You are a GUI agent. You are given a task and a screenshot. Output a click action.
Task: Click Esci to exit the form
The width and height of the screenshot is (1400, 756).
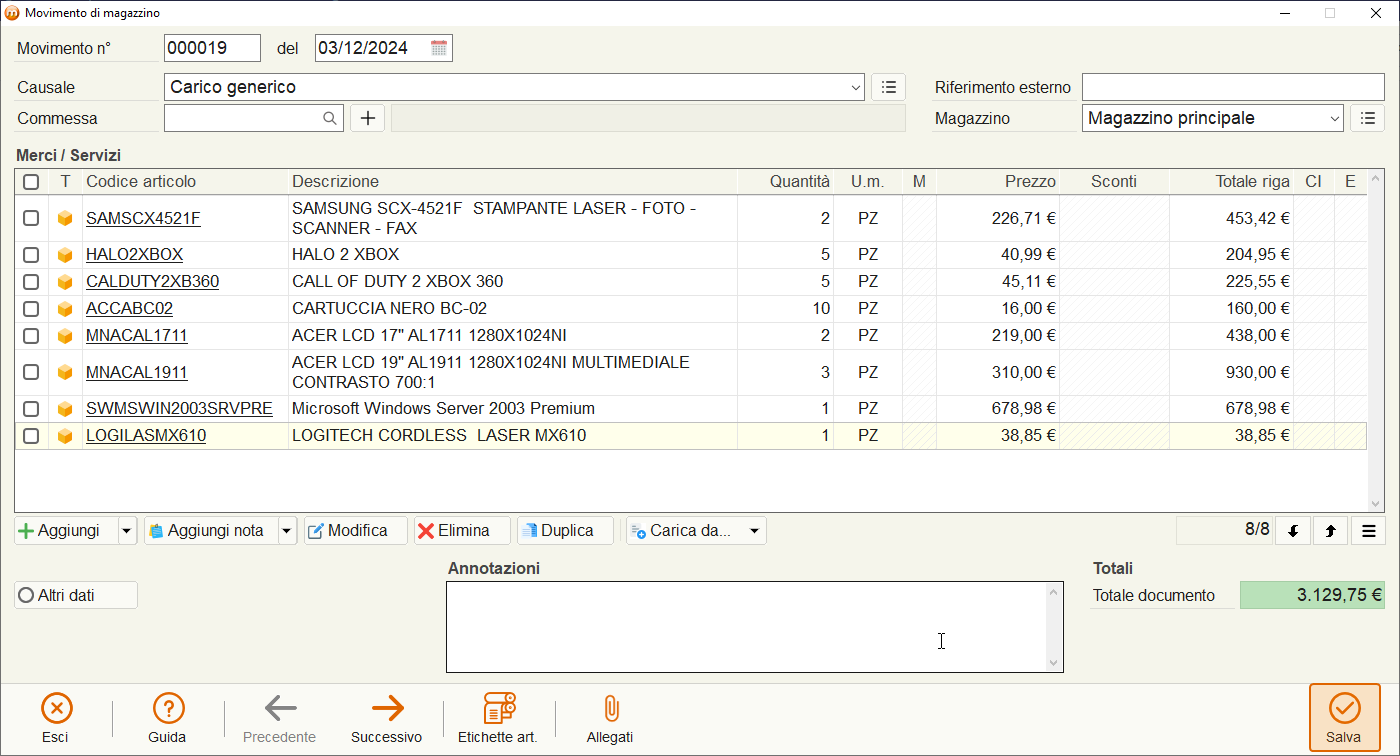tap(56, 718)
